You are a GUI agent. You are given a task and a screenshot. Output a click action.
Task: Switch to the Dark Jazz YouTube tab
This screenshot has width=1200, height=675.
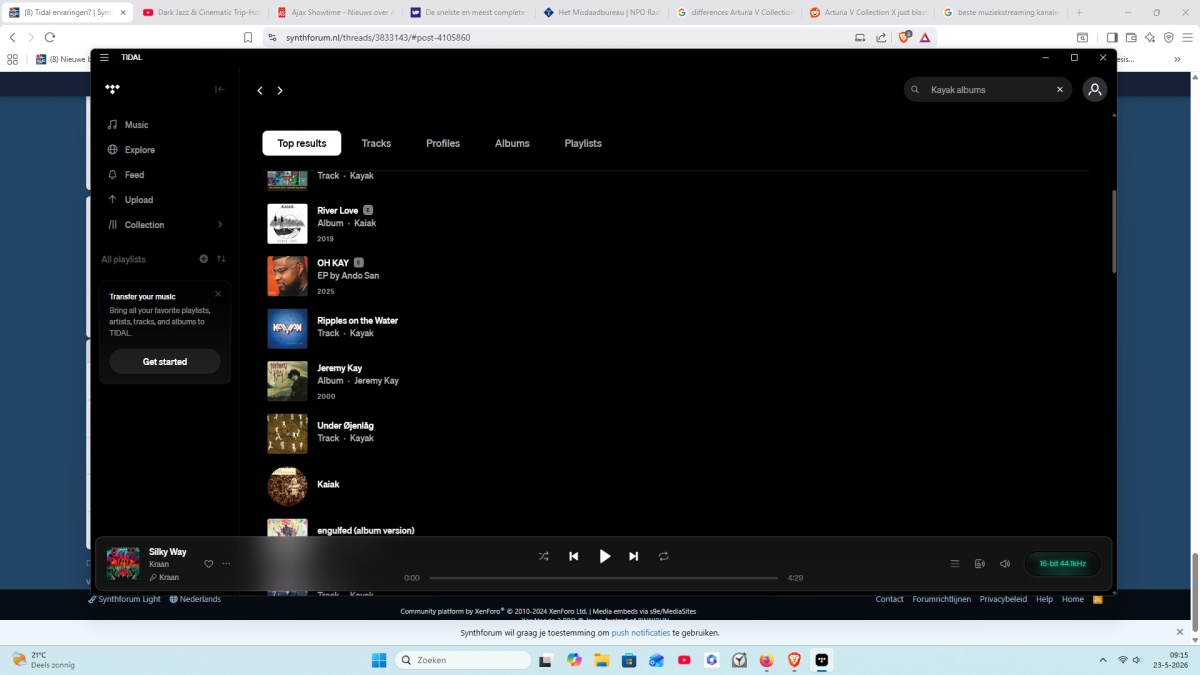200,12
